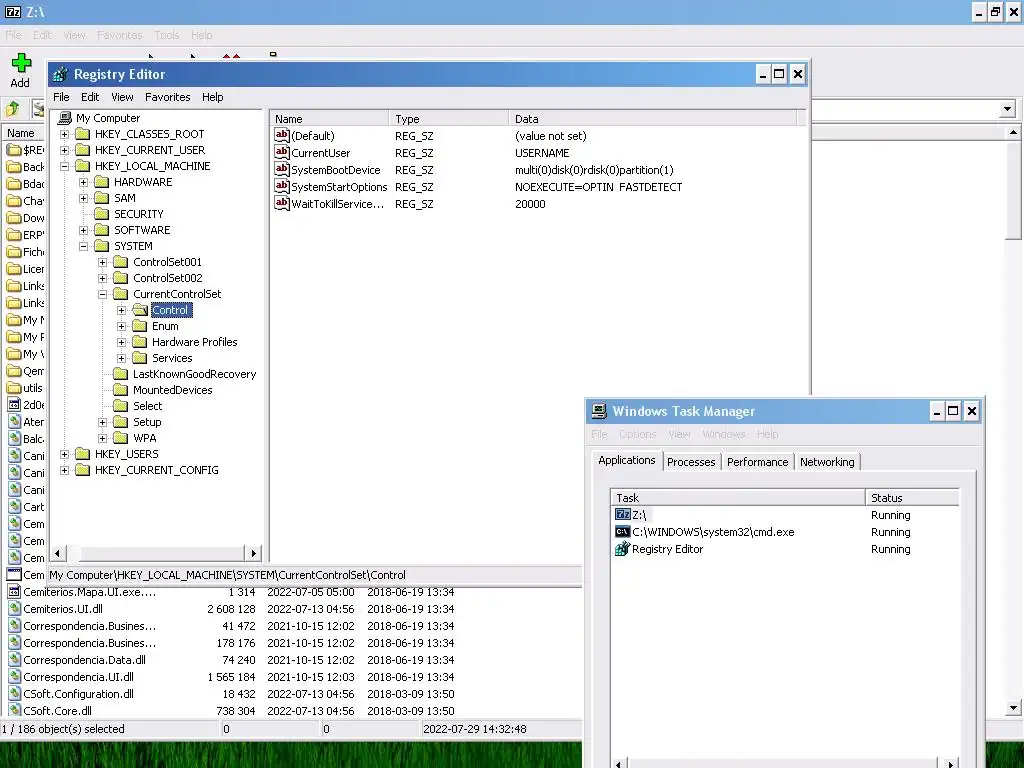Expand the HARDWARE key
Image resolution: width=1024 pixels, height=768 pixels.
point(84,182)
